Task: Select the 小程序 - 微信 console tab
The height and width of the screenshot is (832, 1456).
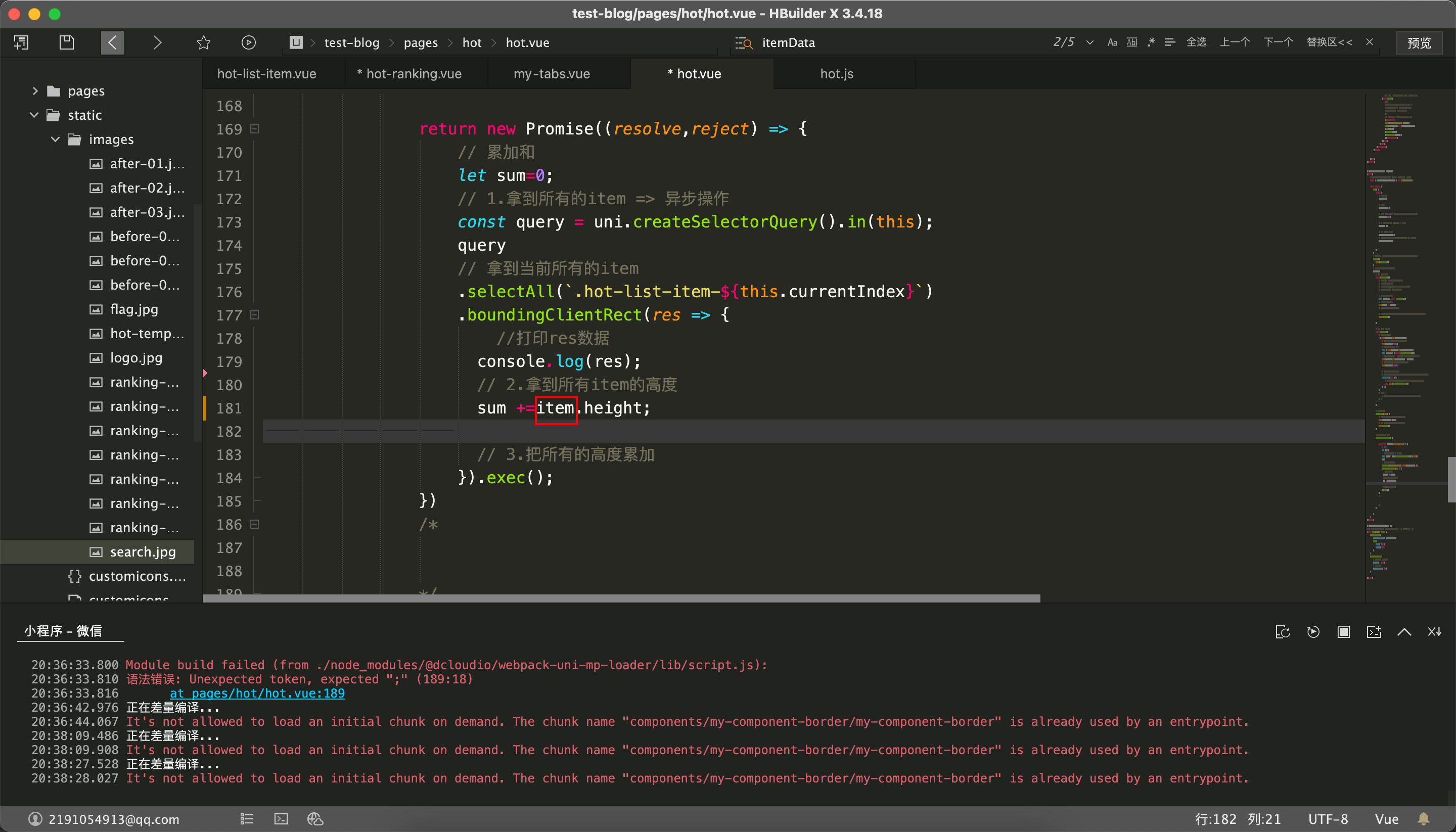Action: point(63,631)
